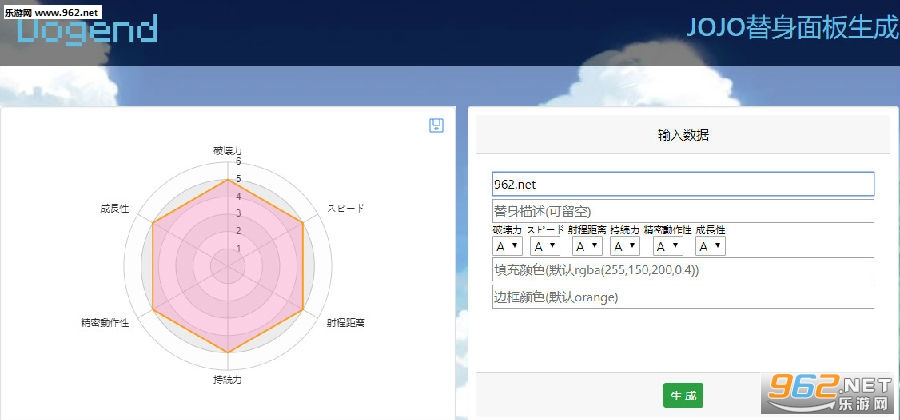Screen dimensions: 900x420
Task: Click the 輸入数据 panel header
Action: pyautogui.click(x=682, y=135)
